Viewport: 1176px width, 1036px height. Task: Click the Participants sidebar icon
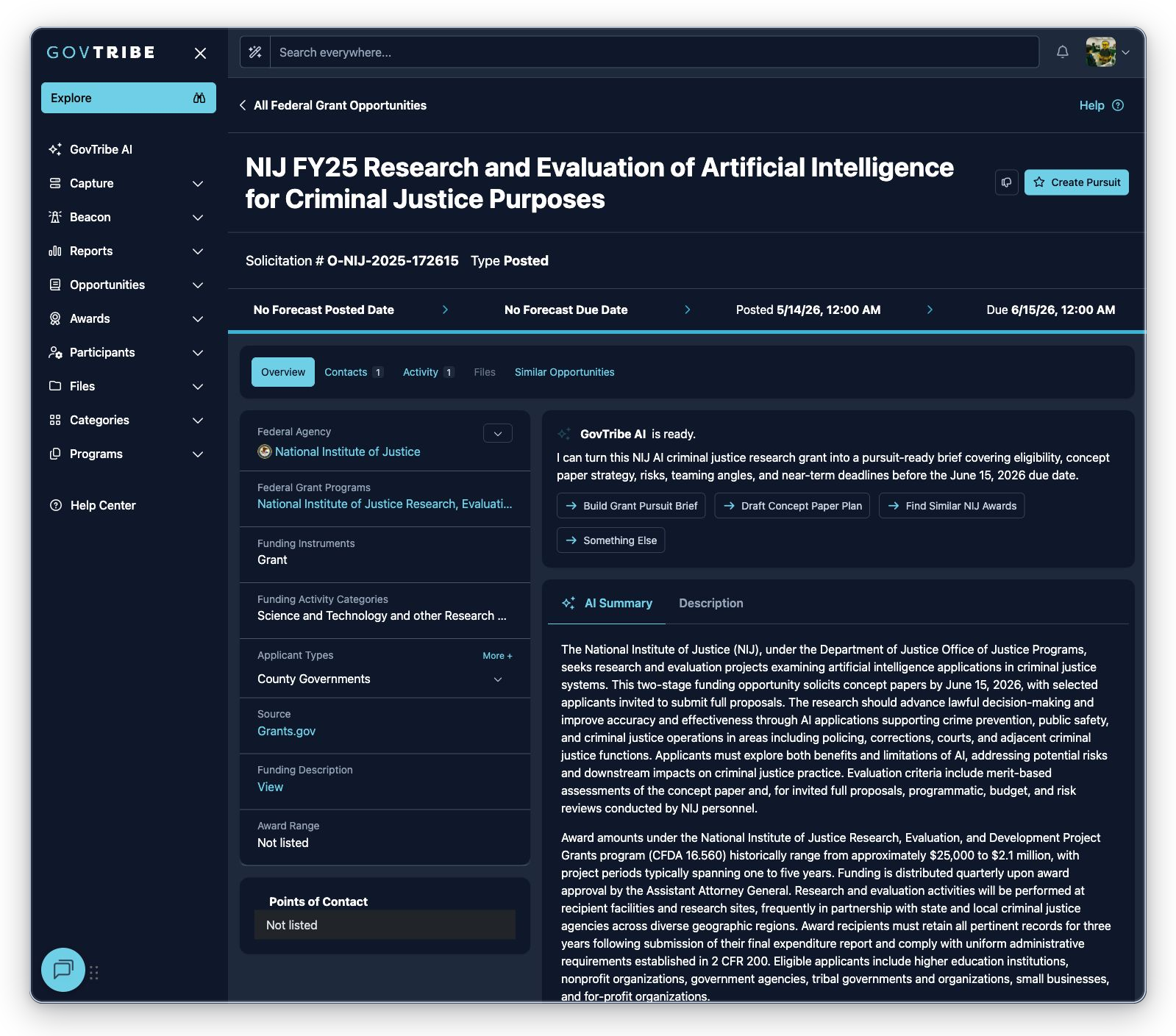(x=55, y=352)
